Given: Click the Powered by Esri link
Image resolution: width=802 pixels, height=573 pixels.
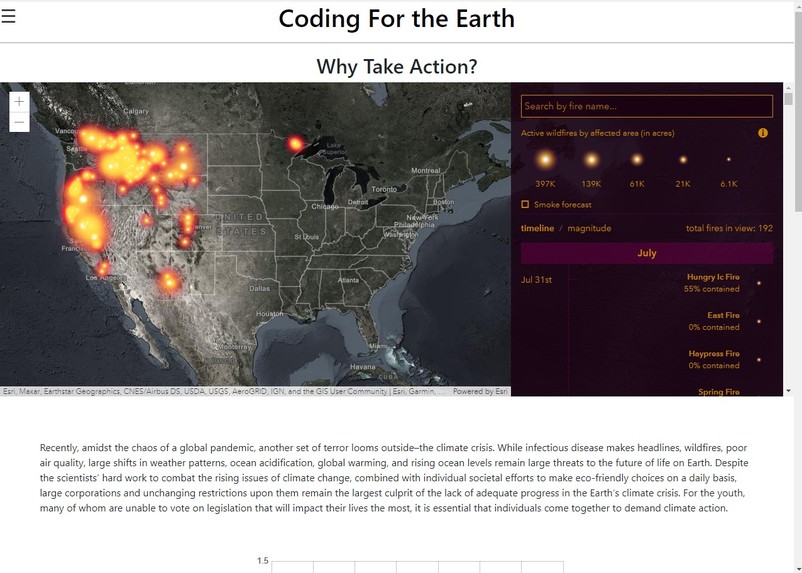Looking at the screenshot, I should 480,391.
